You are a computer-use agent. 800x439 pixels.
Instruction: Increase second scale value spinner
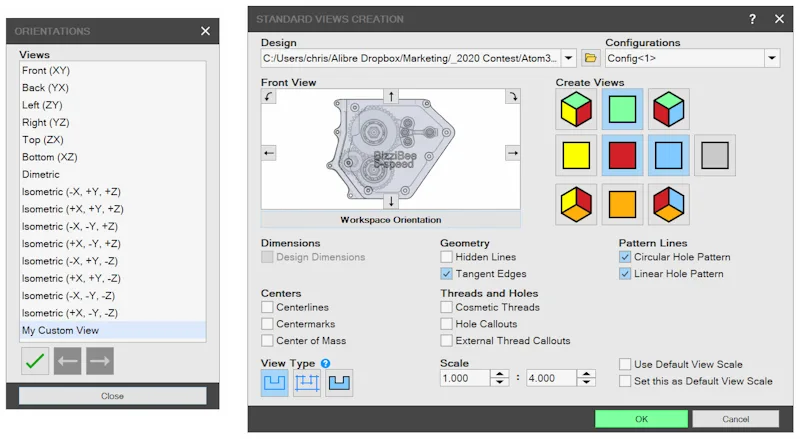(x=587, y=374)
